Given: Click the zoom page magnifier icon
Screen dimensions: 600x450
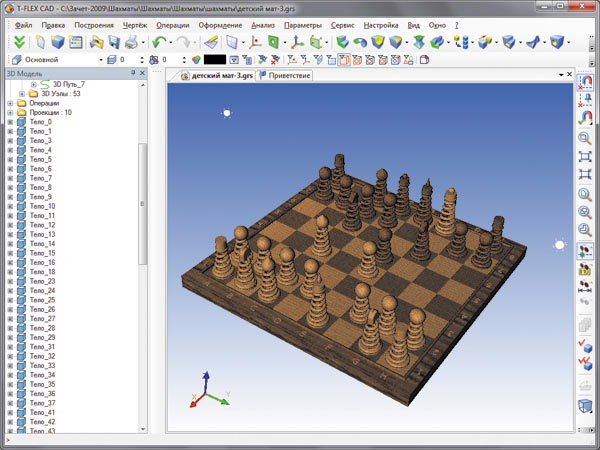Looking at the screenshot, I should point(585,194).
